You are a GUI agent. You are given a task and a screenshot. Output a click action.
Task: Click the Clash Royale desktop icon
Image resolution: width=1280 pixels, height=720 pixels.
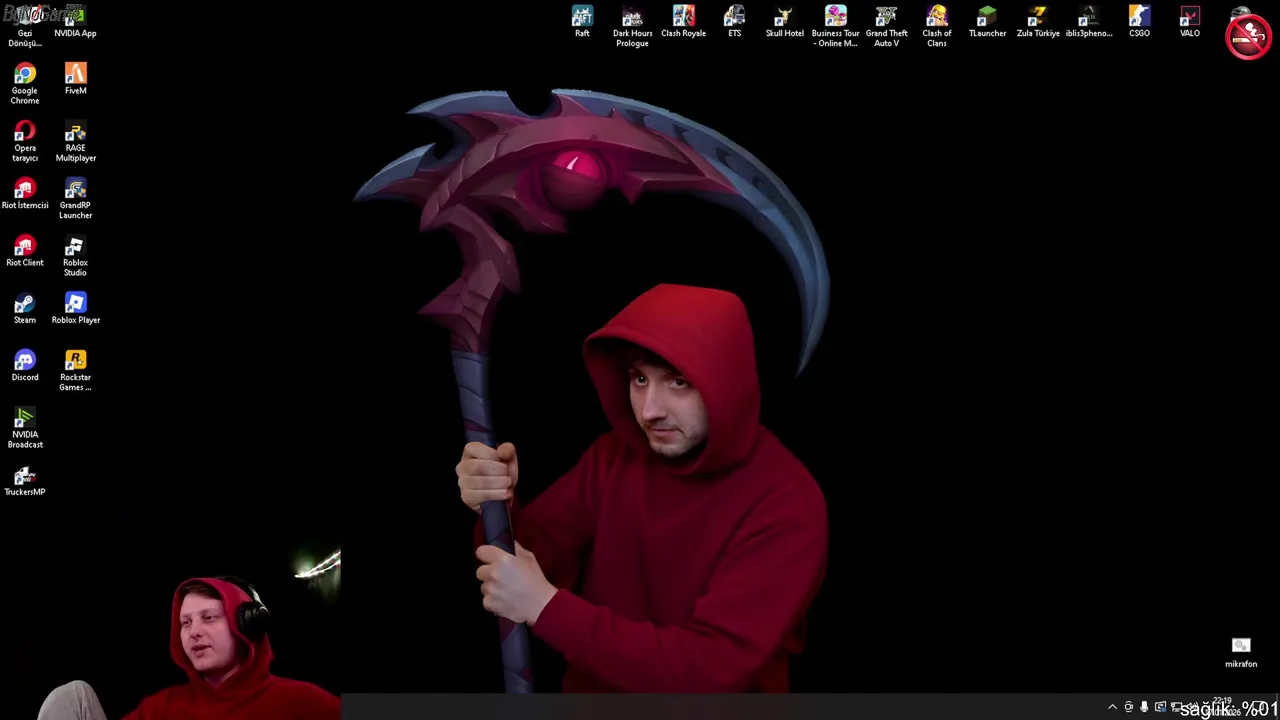(683, 22)
